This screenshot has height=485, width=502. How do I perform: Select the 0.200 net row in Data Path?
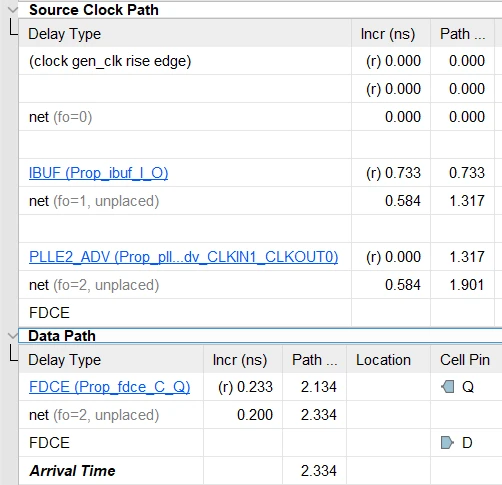[x=260, y=415]
